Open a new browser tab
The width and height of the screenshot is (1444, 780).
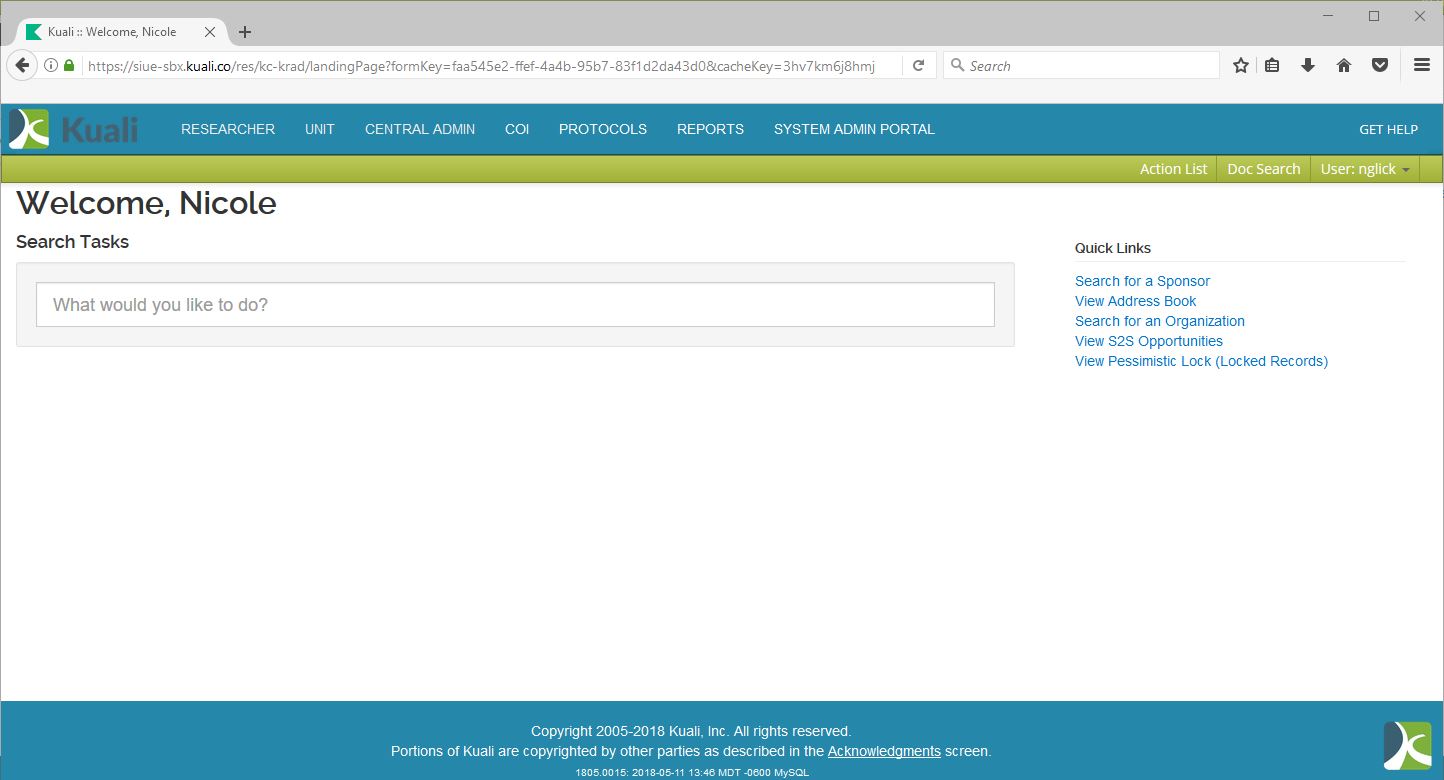(x=245, y=32)
